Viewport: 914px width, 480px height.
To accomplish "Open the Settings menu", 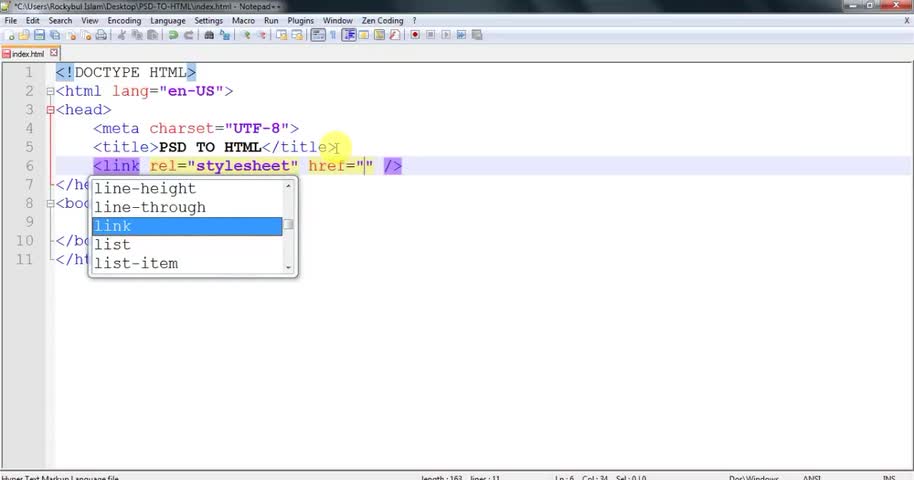I will (209, 20).
